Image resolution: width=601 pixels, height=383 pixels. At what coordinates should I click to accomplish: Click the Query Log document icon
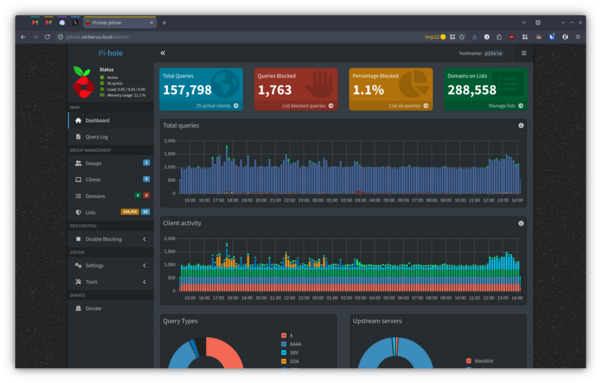click(78, 137)
